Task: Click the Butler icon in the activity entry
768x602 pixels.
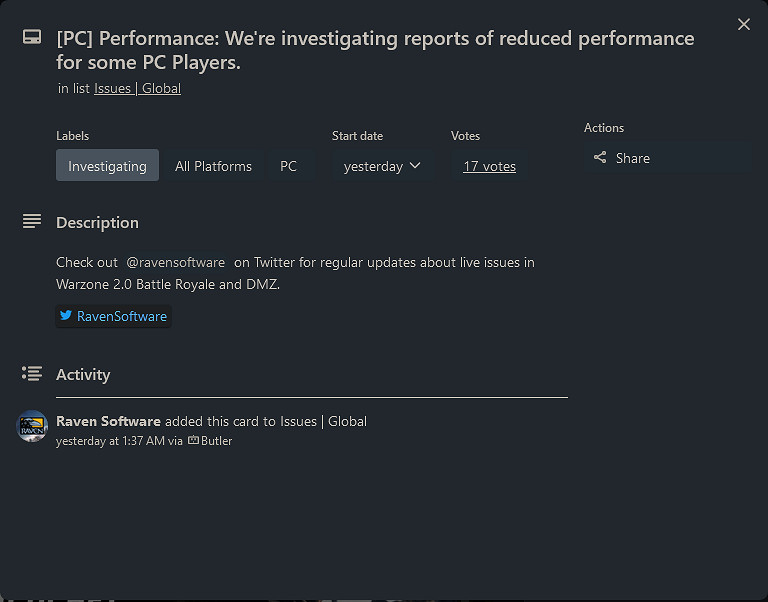Action: click(193, 440)
